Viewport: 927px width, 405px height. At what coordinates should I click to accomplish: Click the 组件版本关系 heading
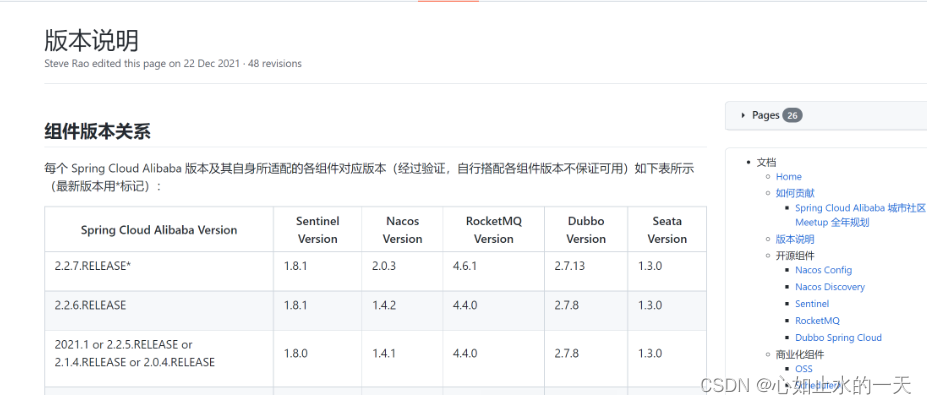[x=98, y=131]
